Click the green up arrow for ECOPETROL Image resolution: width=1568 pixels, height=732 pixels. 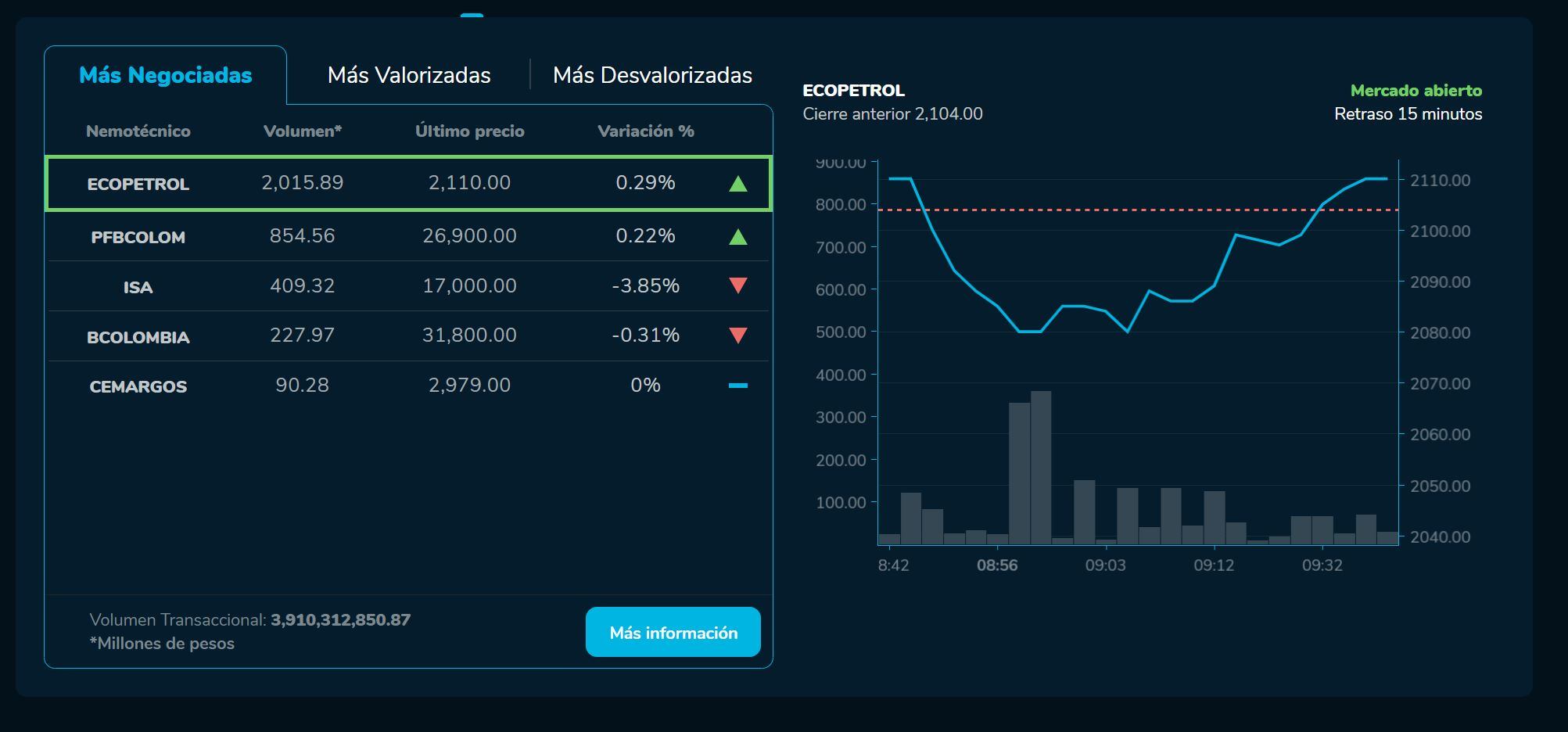tap(737, 184)
